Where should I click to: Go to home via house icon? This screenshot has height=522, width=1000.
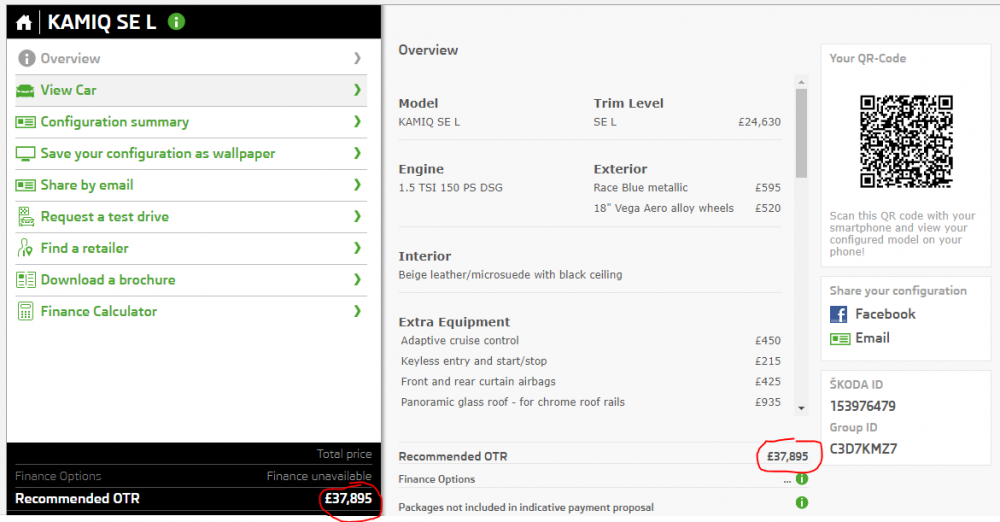(24, 23)
